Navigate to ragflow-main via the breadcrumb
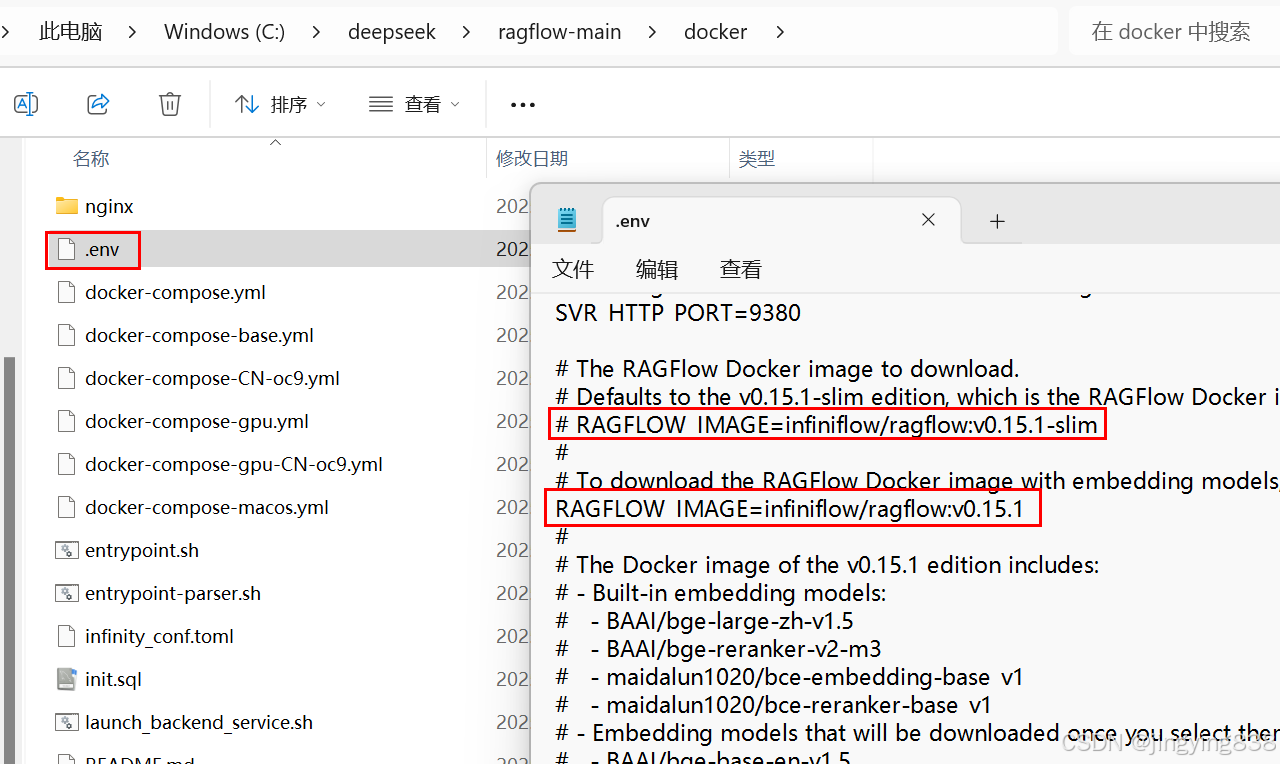This screenshot has height=764, width=1280. coord(559,31)
